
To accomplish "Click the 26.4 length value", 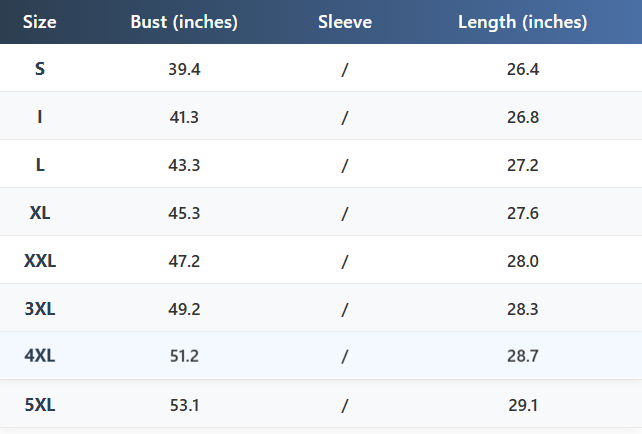I will [522, 69].
